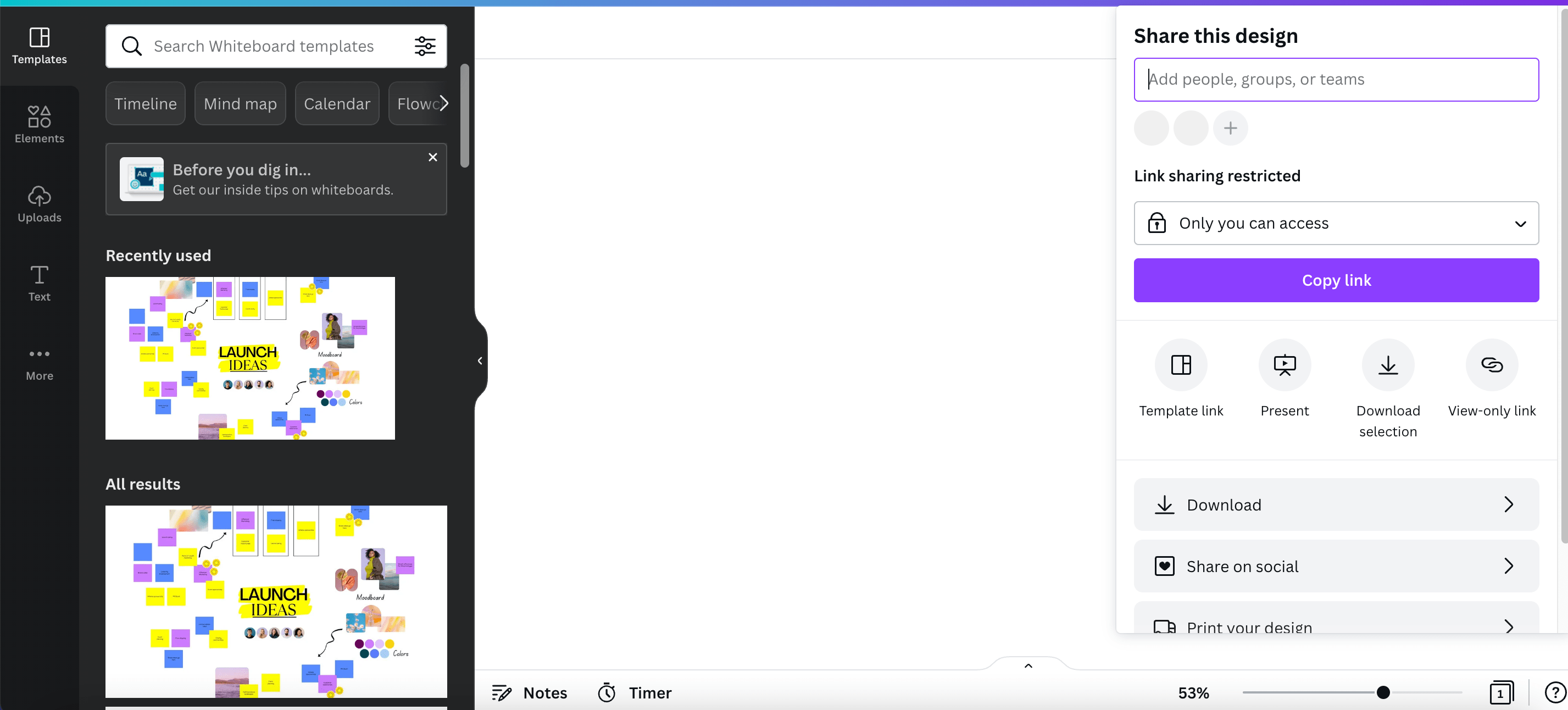Collapse the side panel with arrow handle
The width and height of the screenshot is (1568, 710).
click(x=480, y=360)
